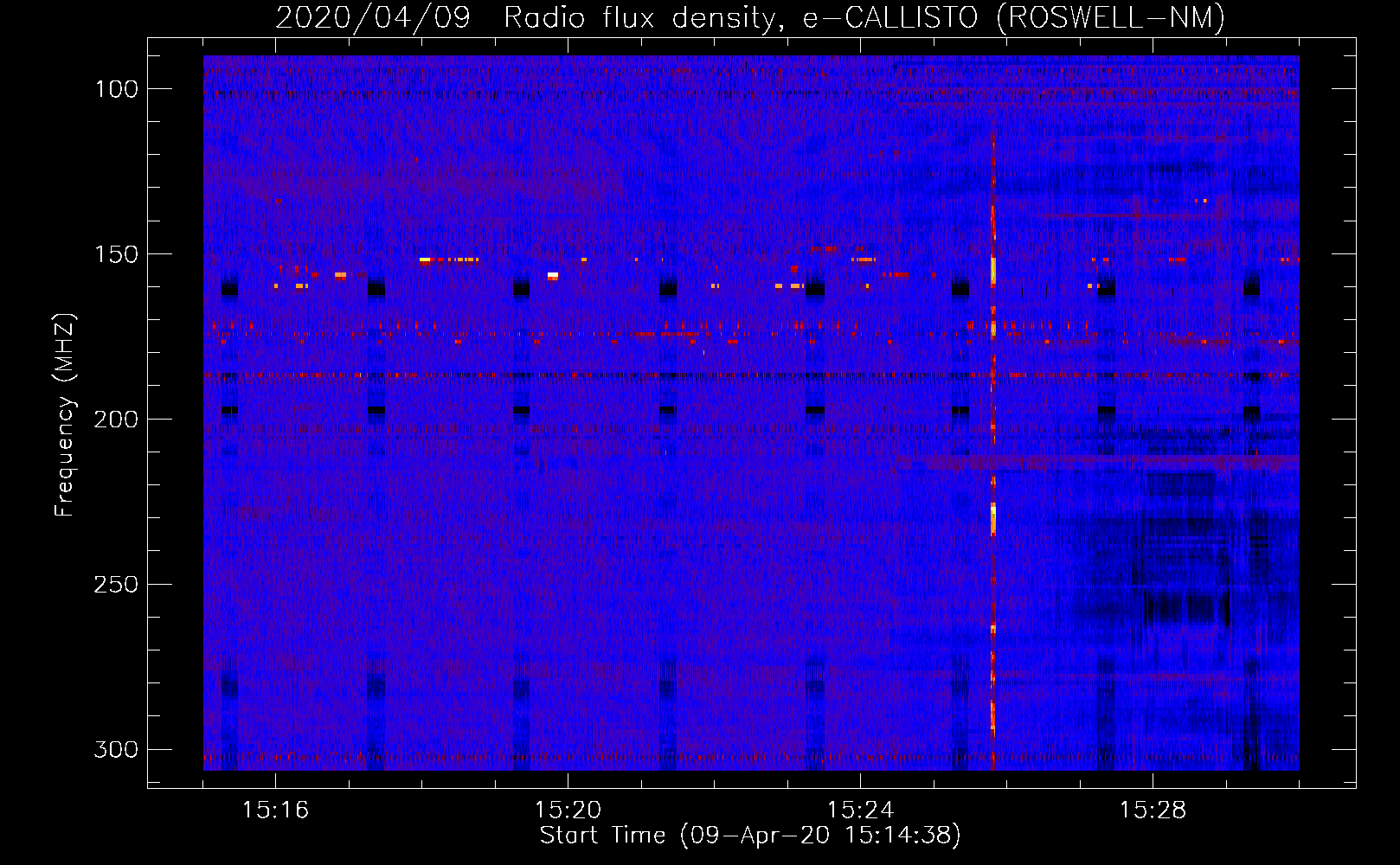Click the 15:28 time tick label
The width and height of the screenshot is (1400, 865).
1153,811
